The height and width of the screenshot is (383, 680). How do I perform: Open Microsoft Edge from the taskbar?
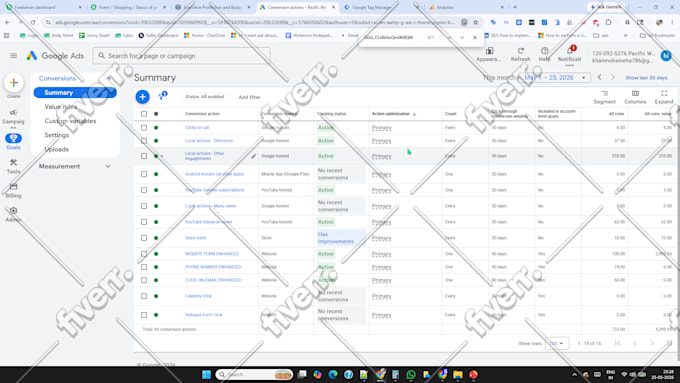tap(333, 374)
